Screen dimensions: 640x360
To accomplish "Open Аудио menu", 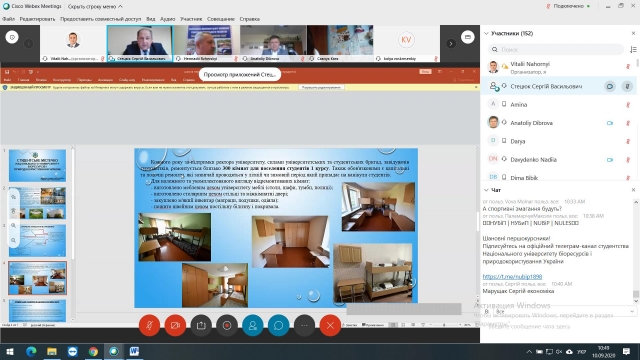I will coord(167,19).
